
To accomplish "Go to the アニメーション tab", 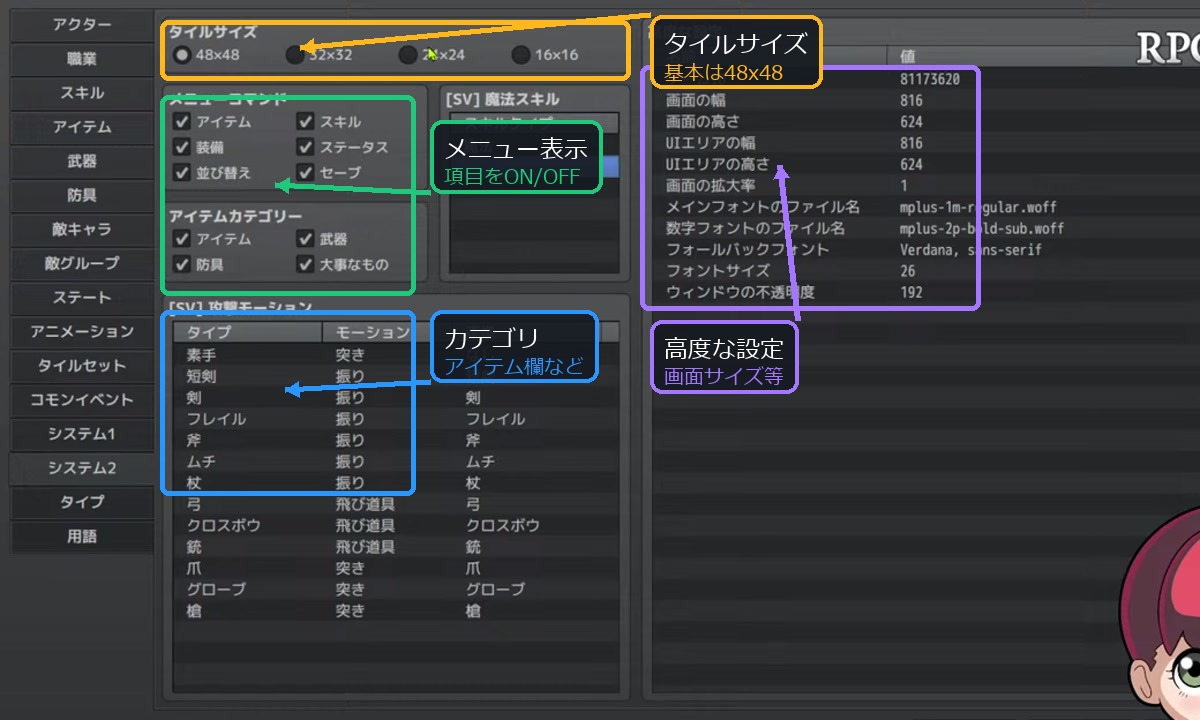I will [82, 331].
